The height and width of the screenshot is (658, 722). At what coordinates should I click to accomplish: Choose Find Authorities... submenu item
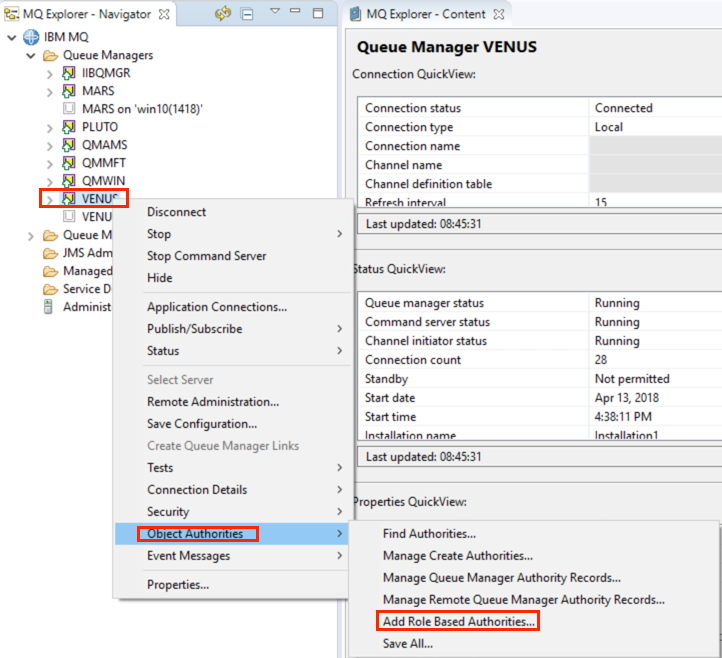tap(429, 534)
